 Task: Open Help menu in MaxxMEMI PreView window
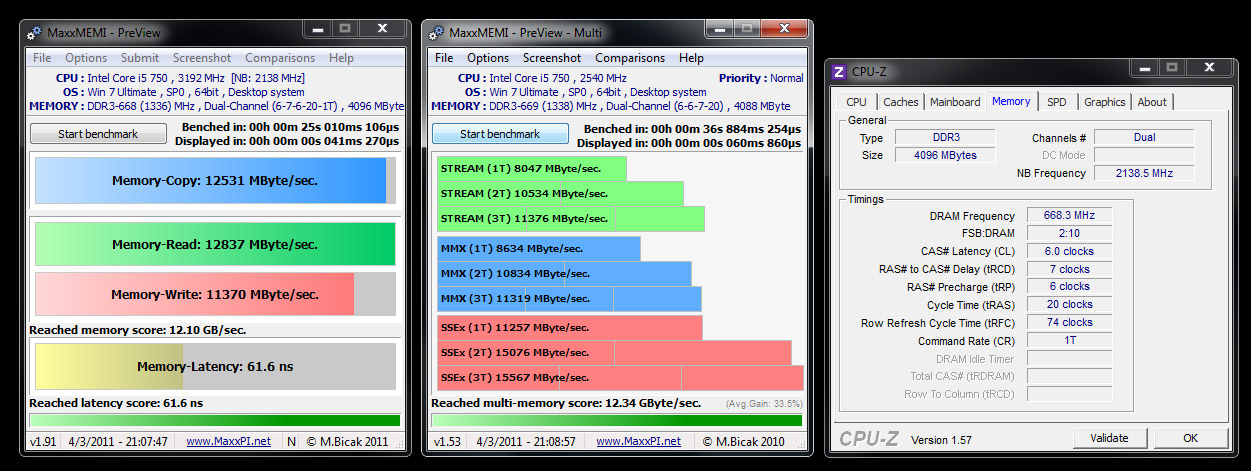[341, 58]
